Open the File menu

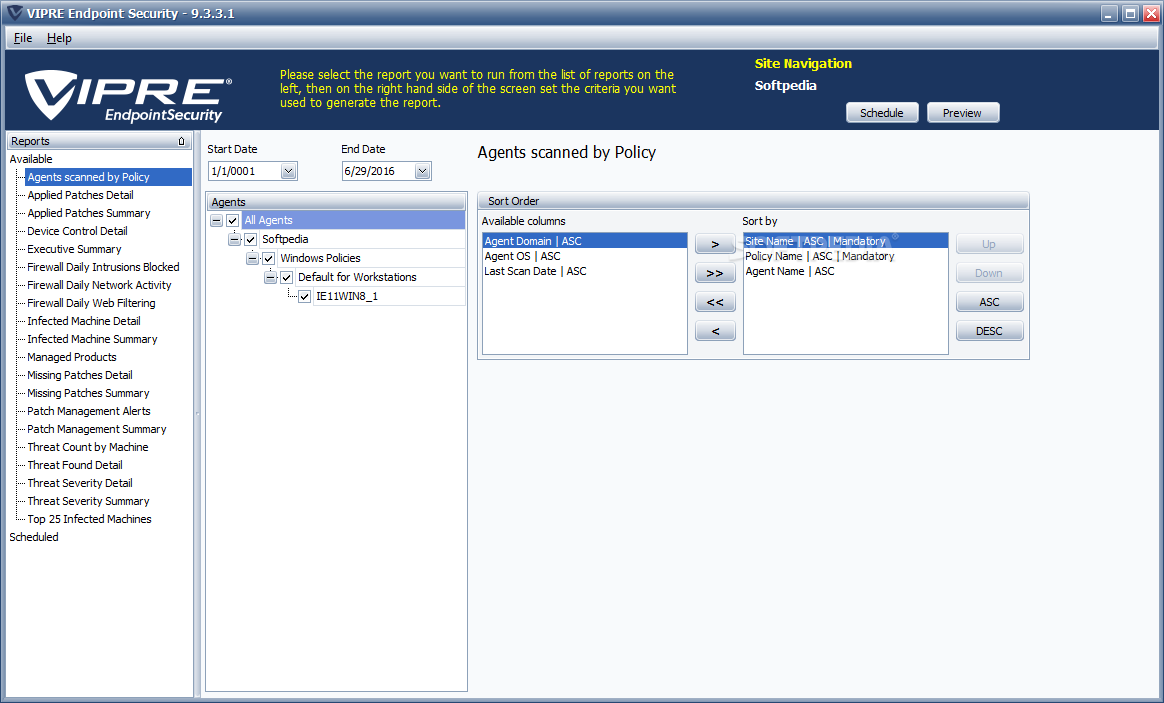[23, 38]
